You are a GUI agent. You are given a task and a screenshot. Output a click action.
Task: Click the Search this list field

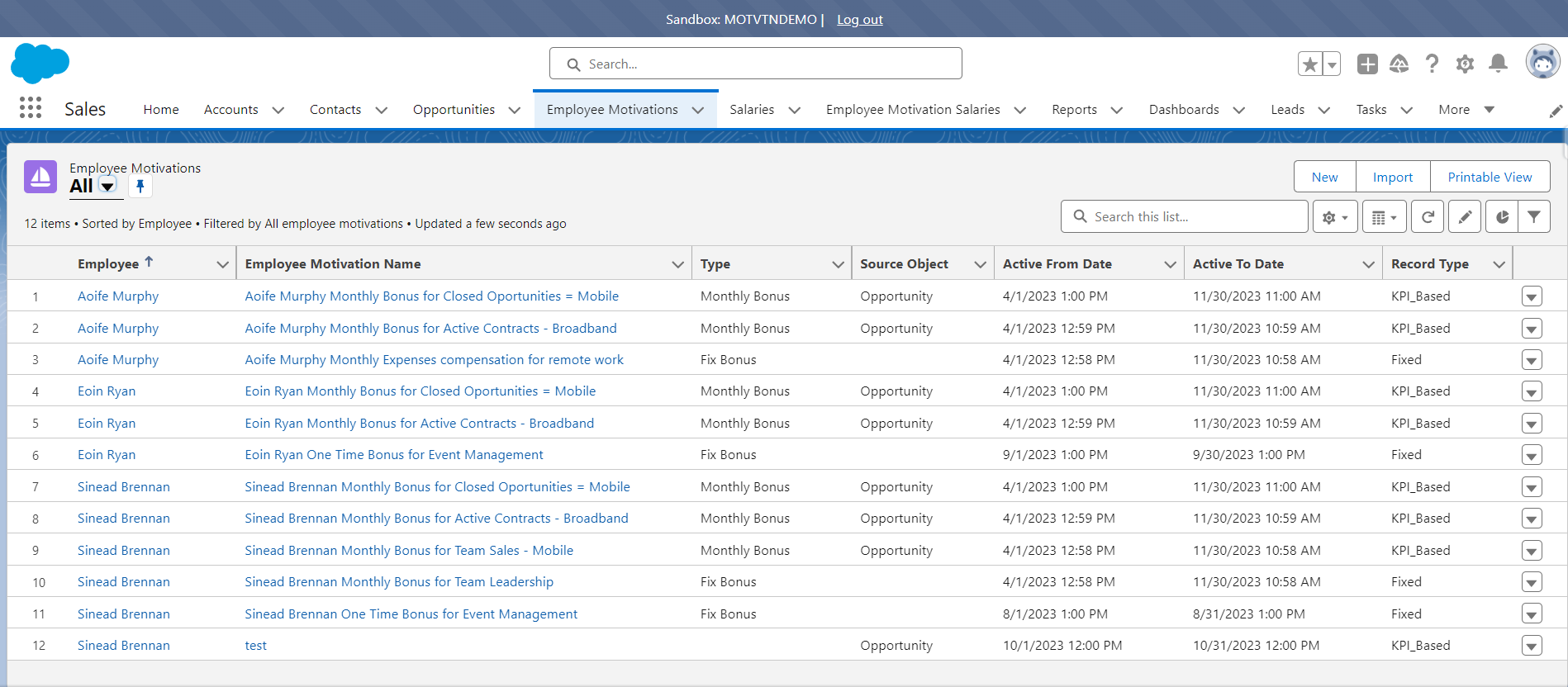point(1185,216)
